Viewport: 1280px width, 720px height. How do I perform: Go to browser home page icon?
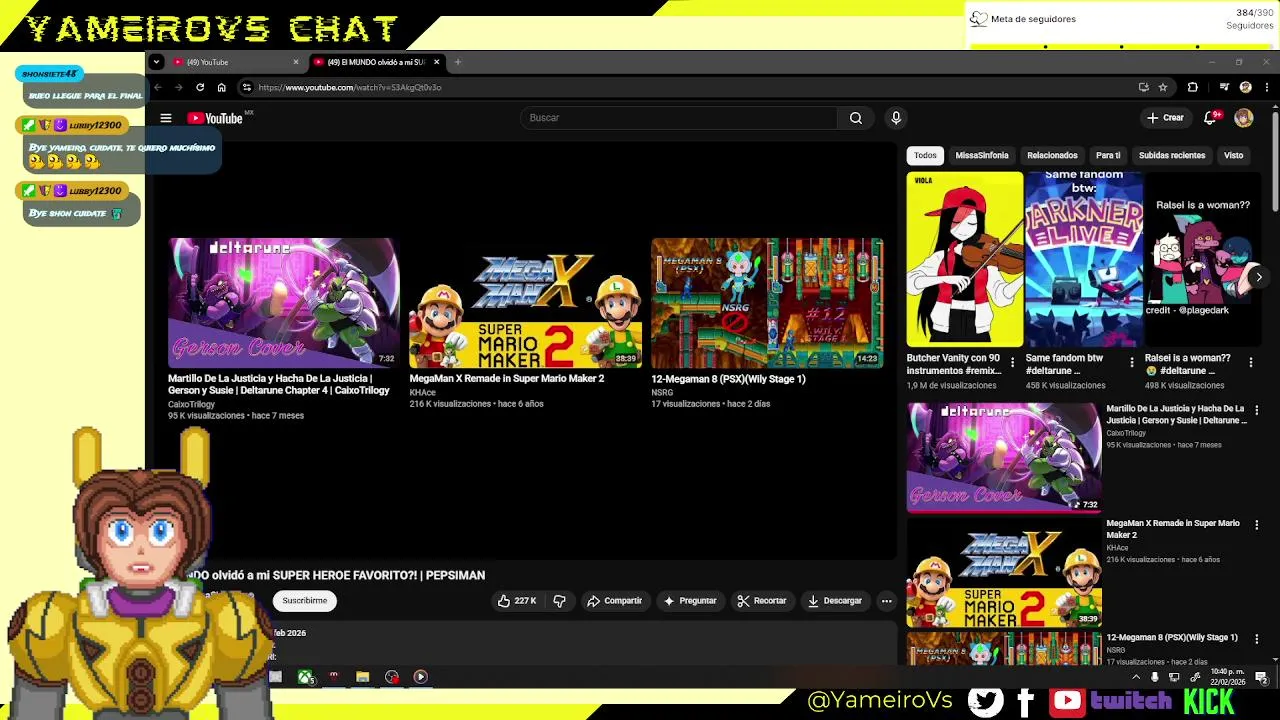(x=221, y=87)
